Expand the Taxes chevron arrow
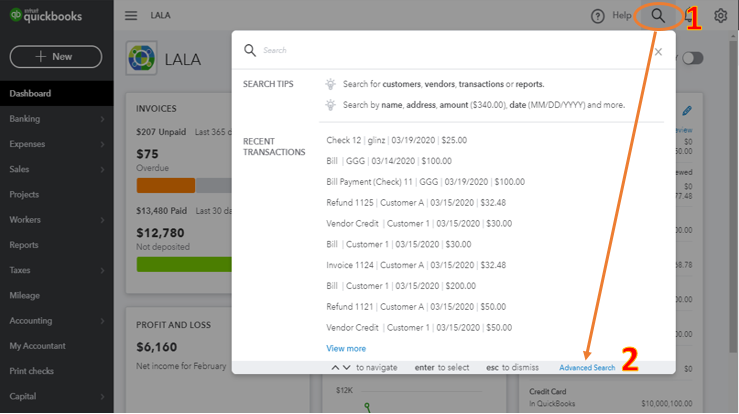739x414 pixels. (x=102, y=271)
